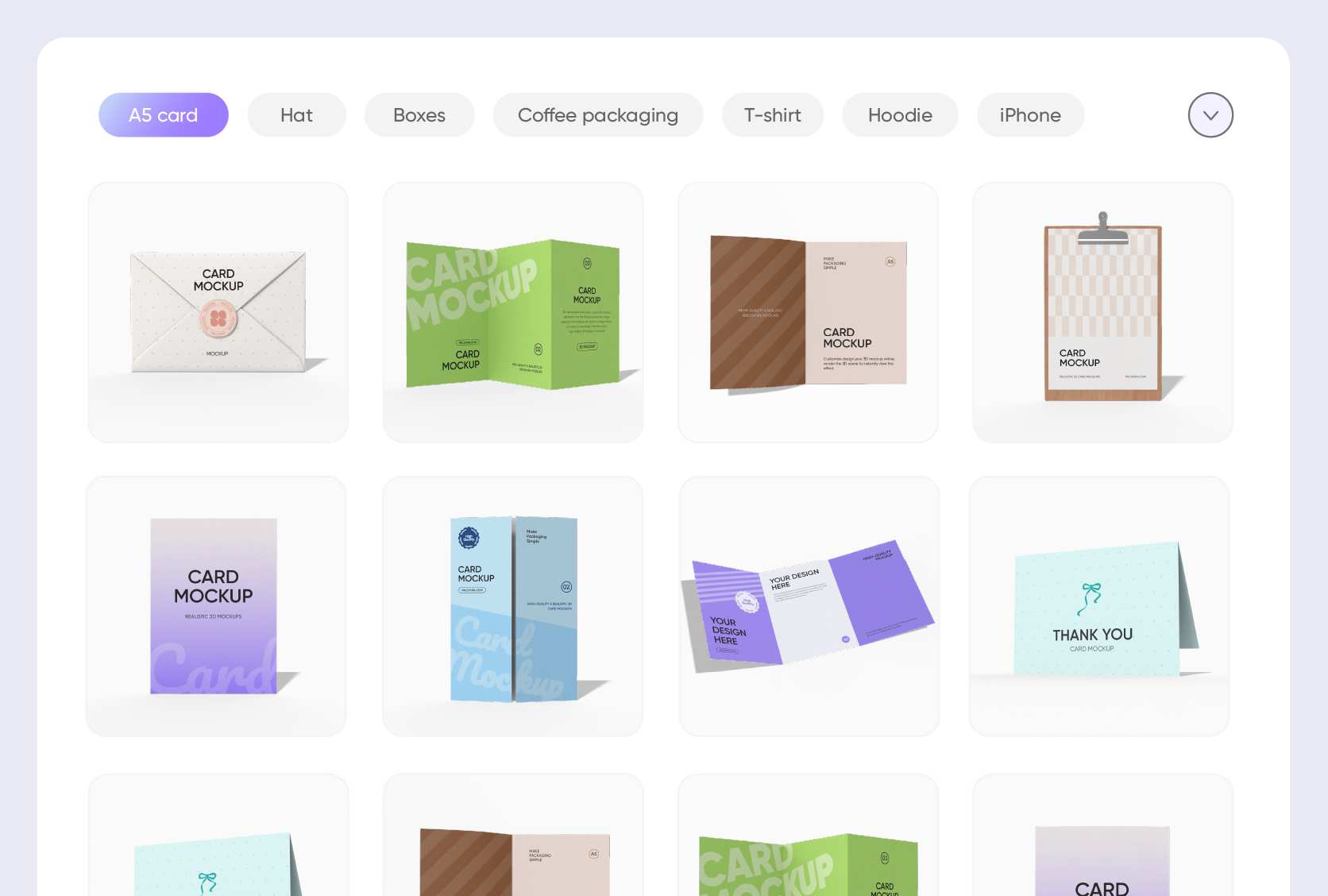The width and height of the screenshot is (1328, 896).
Task: Open the iPhone category
Action: [x=1030, y=115]
